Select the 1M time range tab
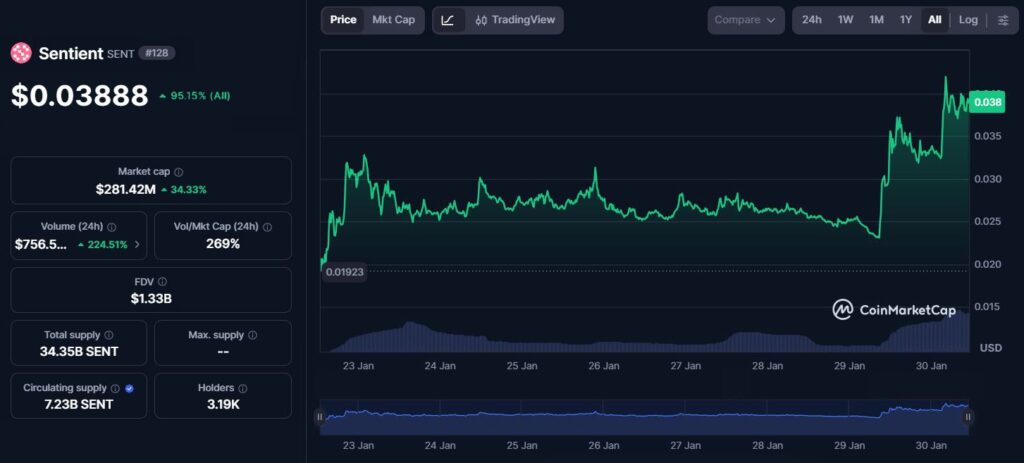Image resolution: width=1024 pixels, height=463 pixels. click(x=876, y=20)
